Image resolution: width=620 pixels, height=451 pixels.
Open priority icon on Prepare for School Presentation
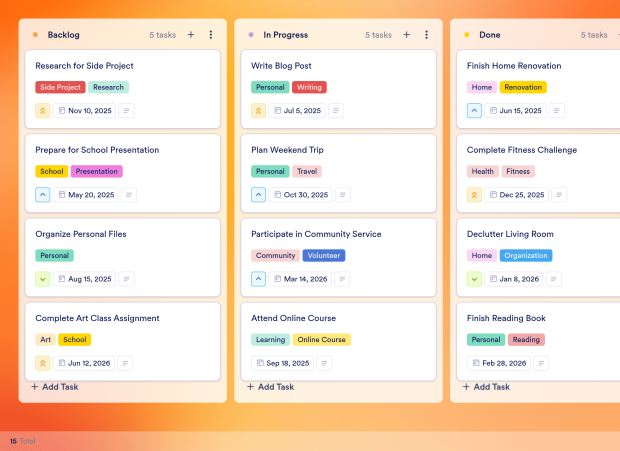click(x=43, y=195)
